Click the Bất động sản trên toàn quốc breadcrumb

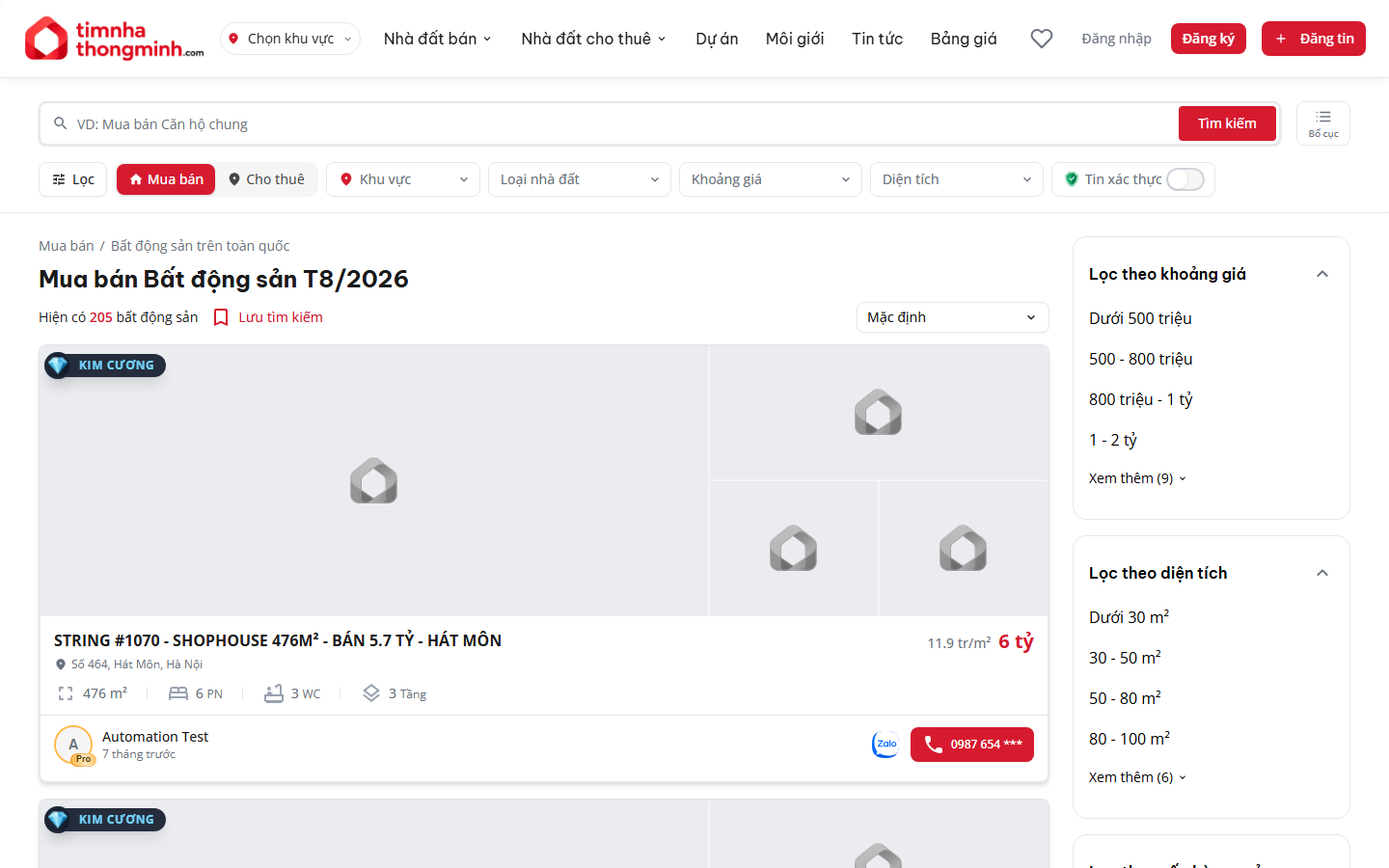[x=200, y=246]
